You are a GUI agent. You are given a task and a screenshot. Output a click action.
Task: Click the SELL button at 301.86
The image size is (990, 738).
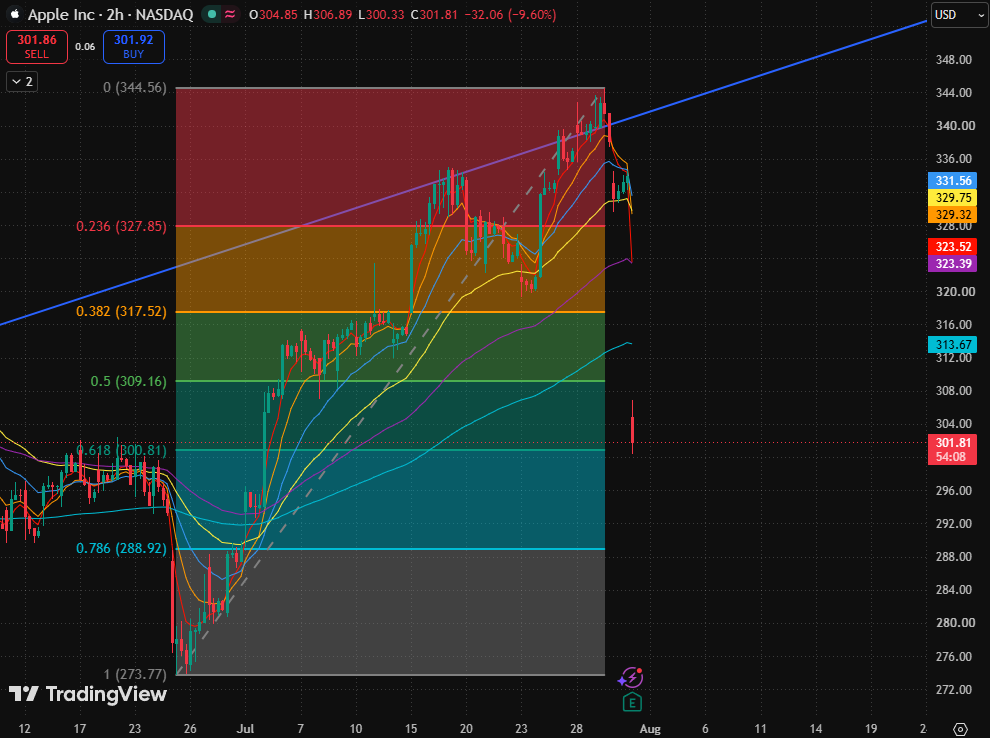coord(37,47)
